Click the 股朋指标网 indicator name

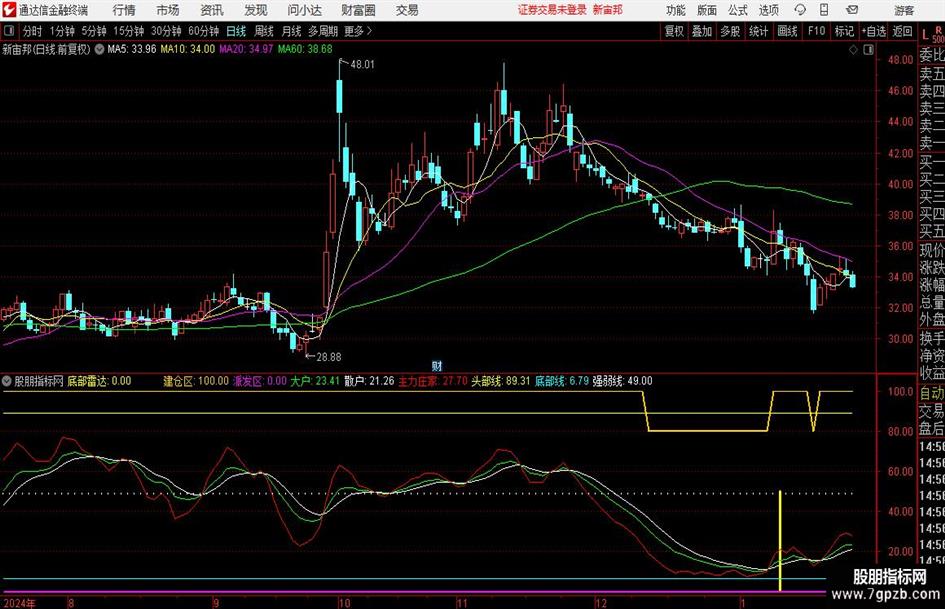point(39,381)
